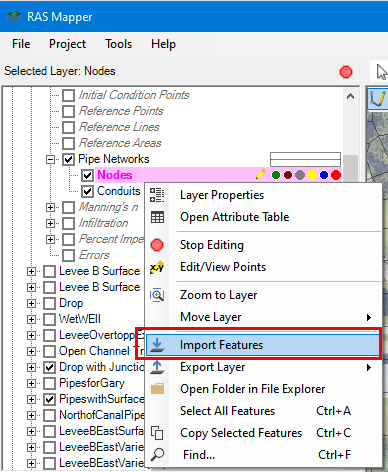Click the Zoom to Layer magnifier icon
The height and width of the screenshot is (472, 388).
click(157, 295)
